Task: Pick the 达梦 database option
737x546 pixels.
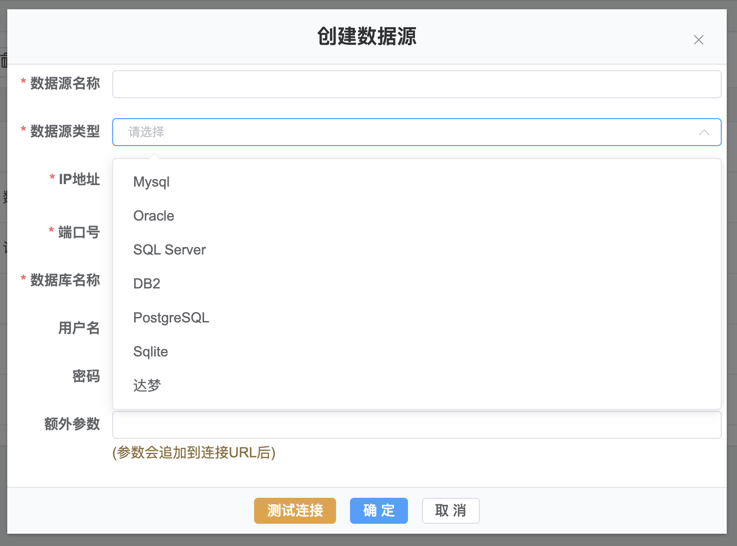Action: 147,386
